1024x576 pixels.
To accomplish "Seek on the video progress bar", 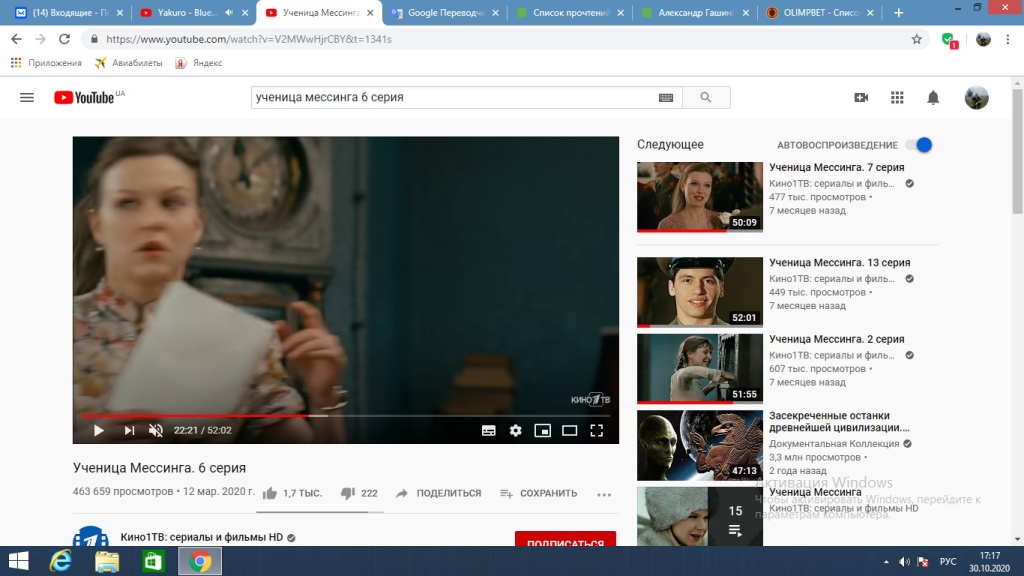I will [345, 415].
